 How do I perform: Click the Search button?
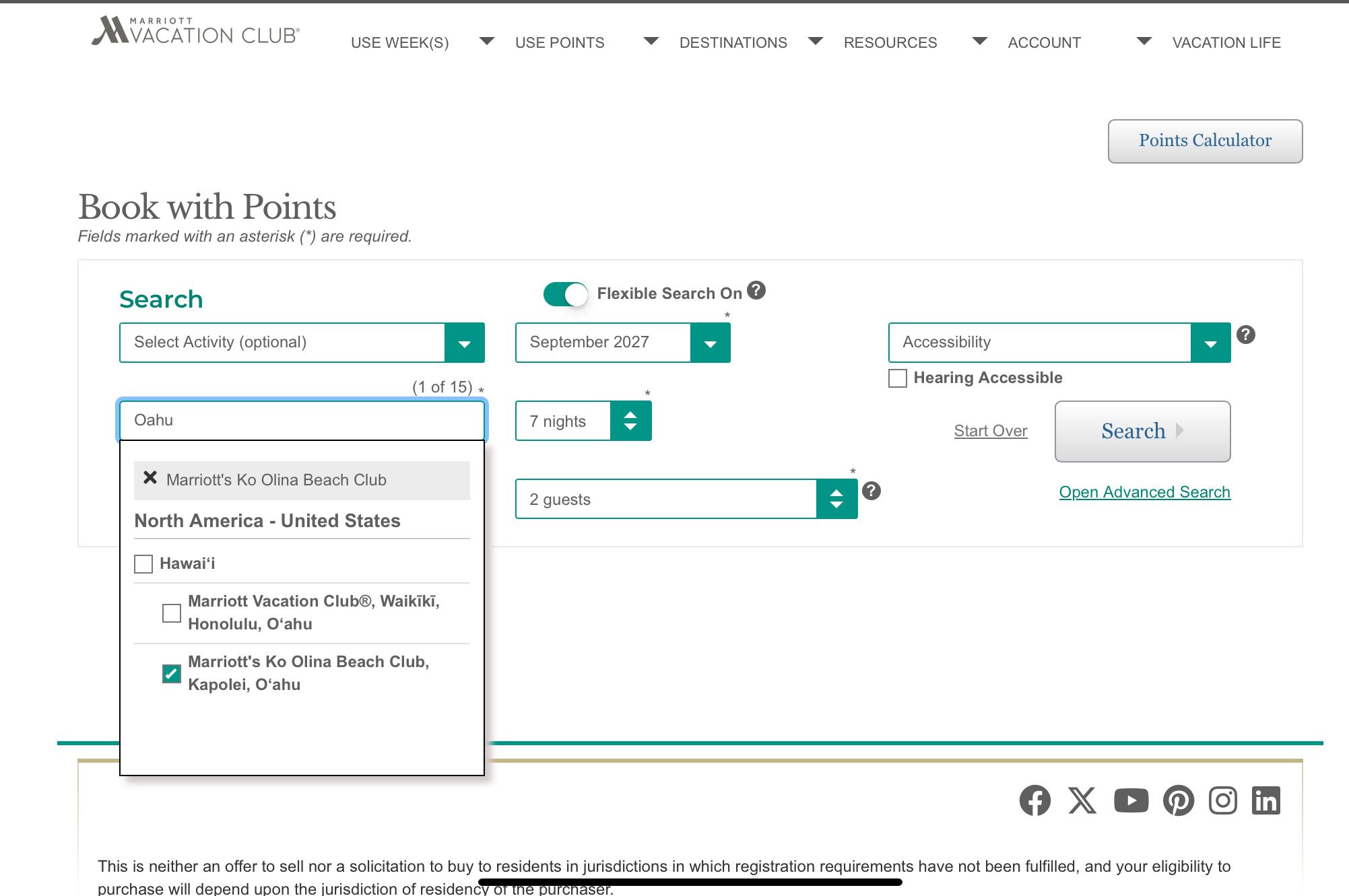1142,431
